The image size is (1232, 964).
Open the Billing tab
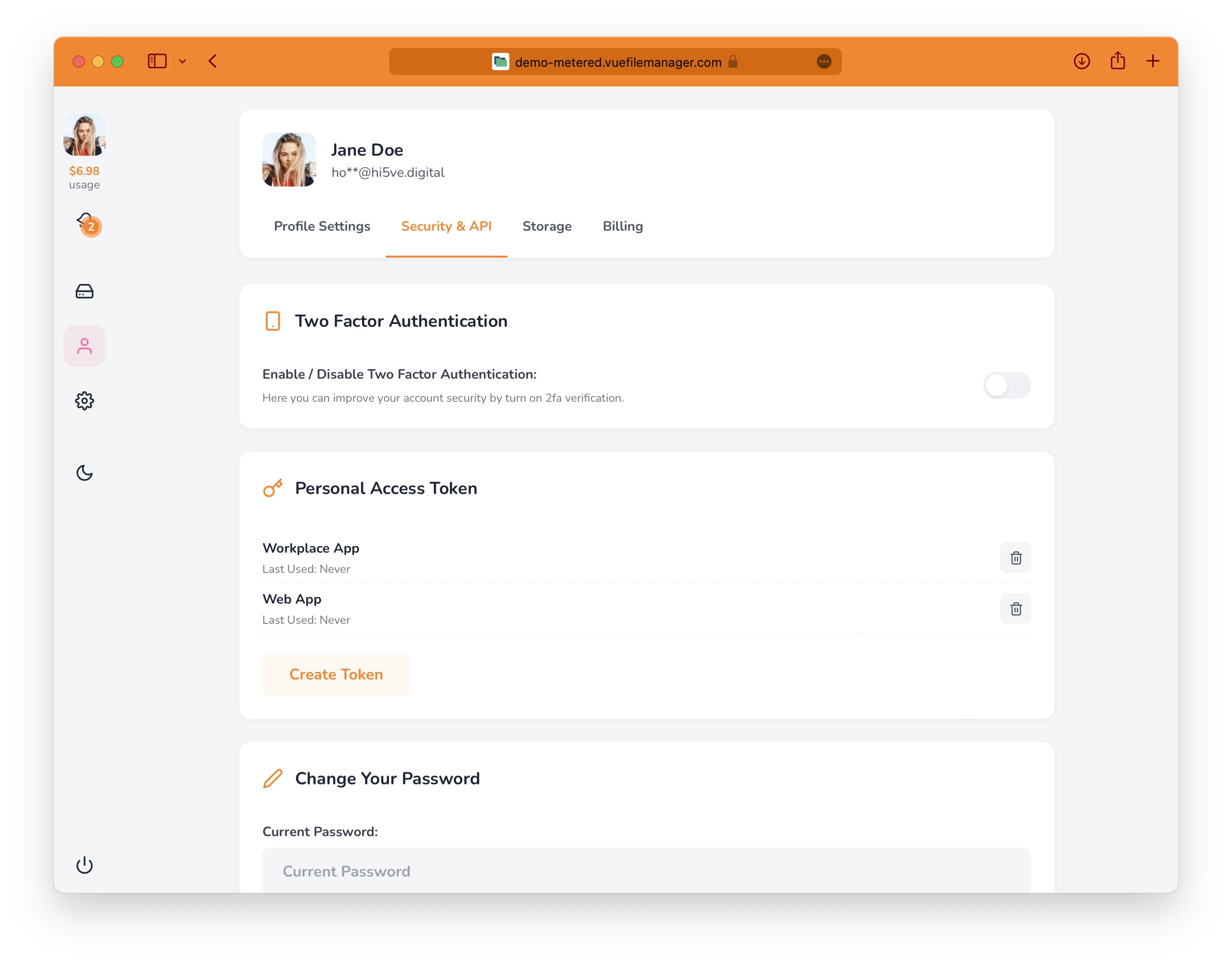click(x=623, y=226)
